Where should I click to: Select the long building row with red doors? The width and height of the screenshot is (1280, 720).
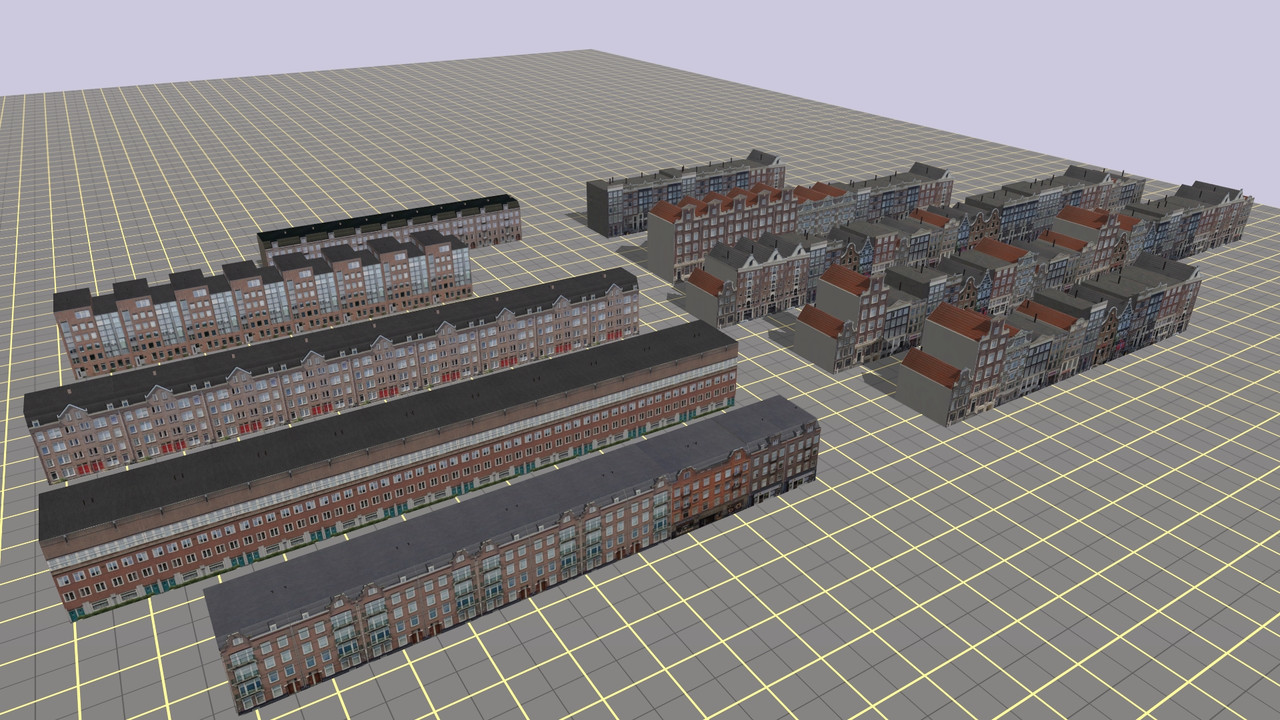click(331, 375)
